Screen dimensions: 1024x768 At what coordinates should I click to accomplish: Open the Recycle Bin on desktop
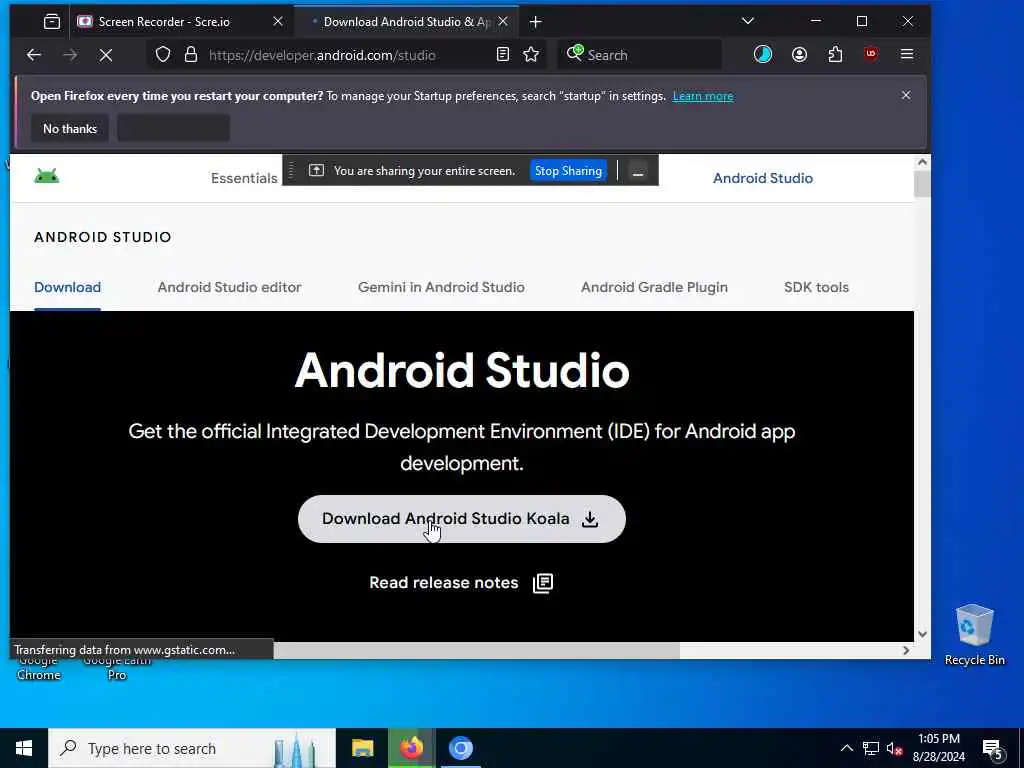[974, 634]
